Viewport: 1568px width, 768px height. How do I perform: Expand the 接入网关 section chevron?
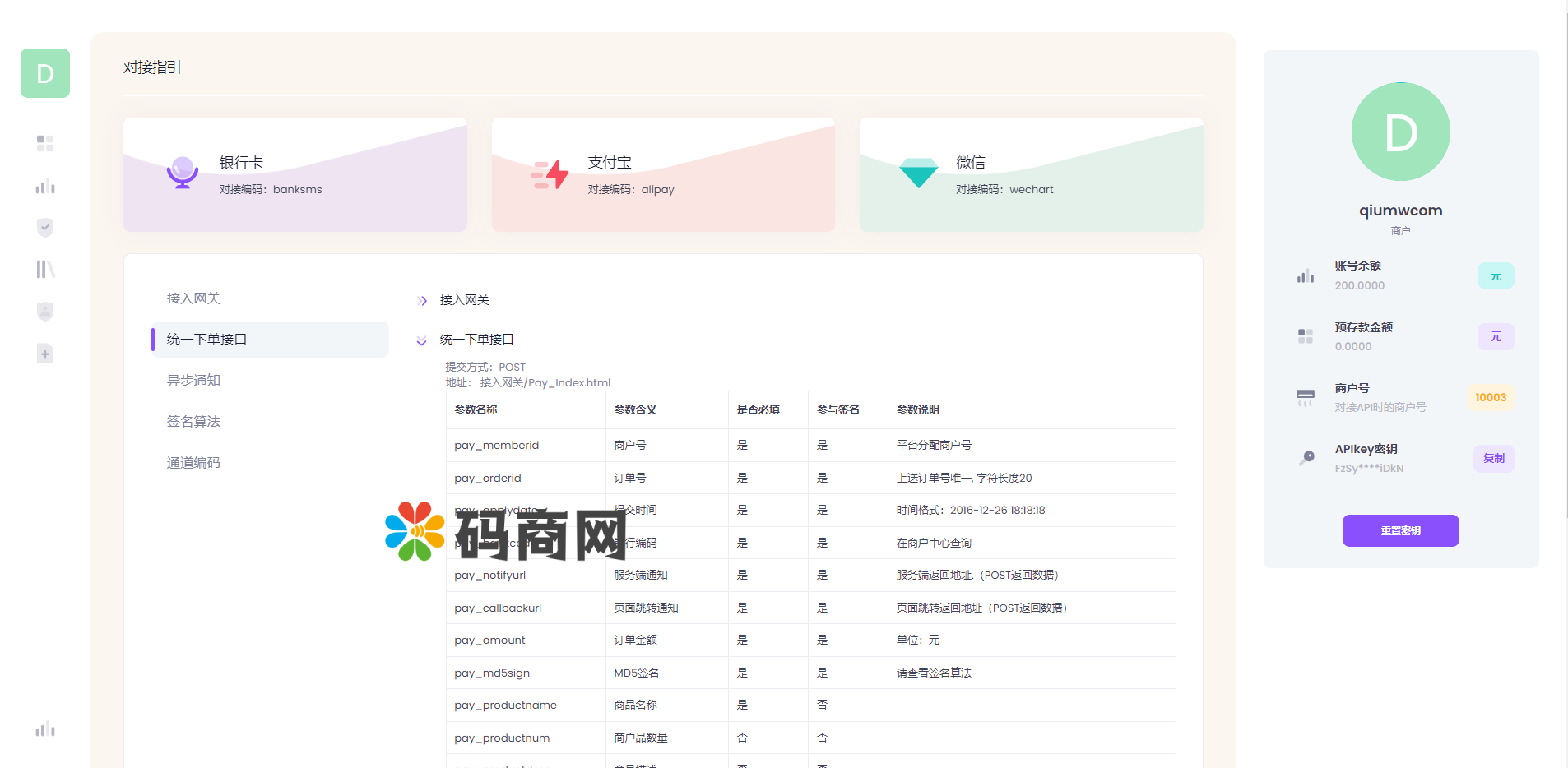422,301
